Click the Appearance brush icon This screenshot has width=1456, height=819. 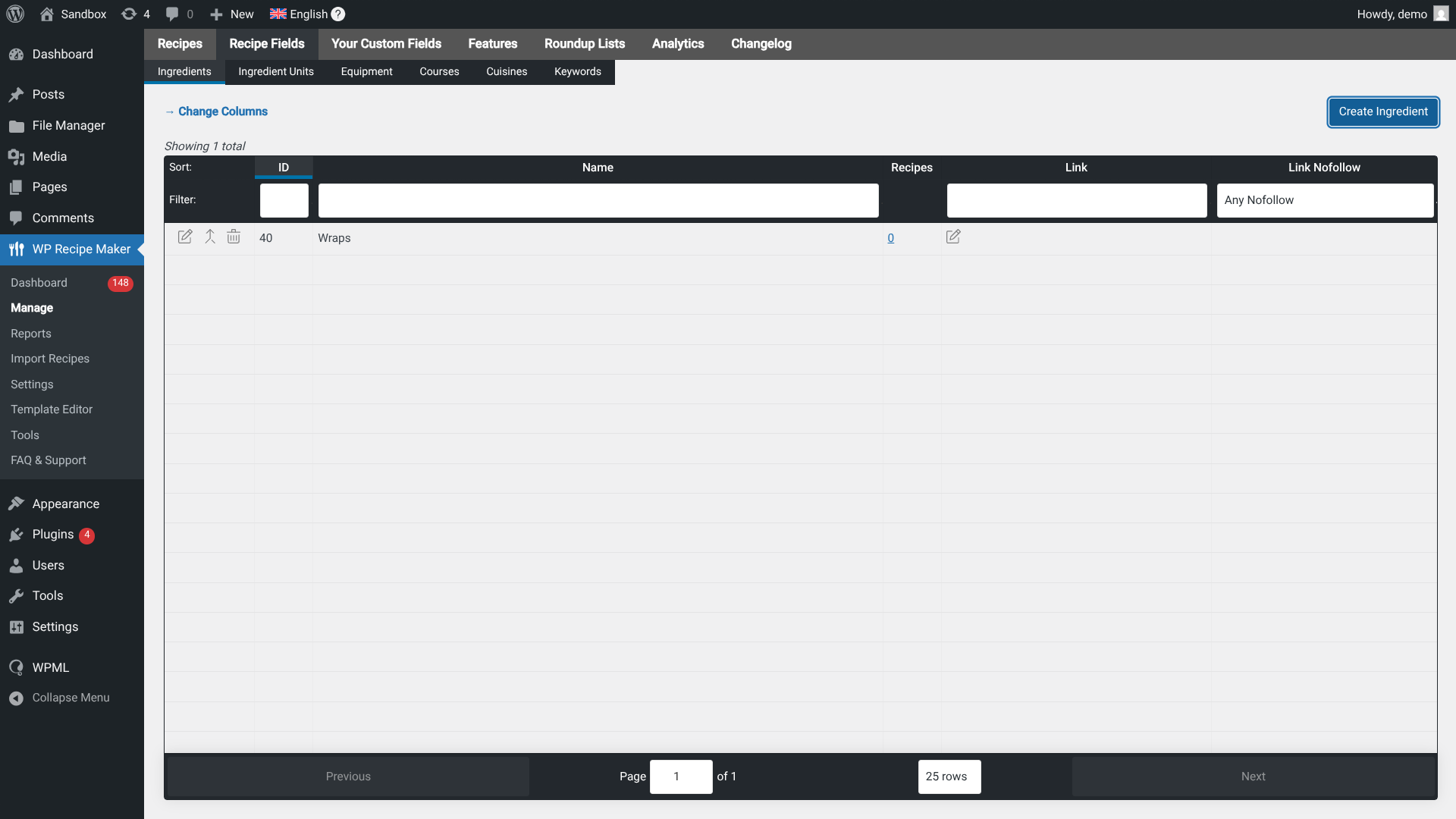(x=16, y=504)
